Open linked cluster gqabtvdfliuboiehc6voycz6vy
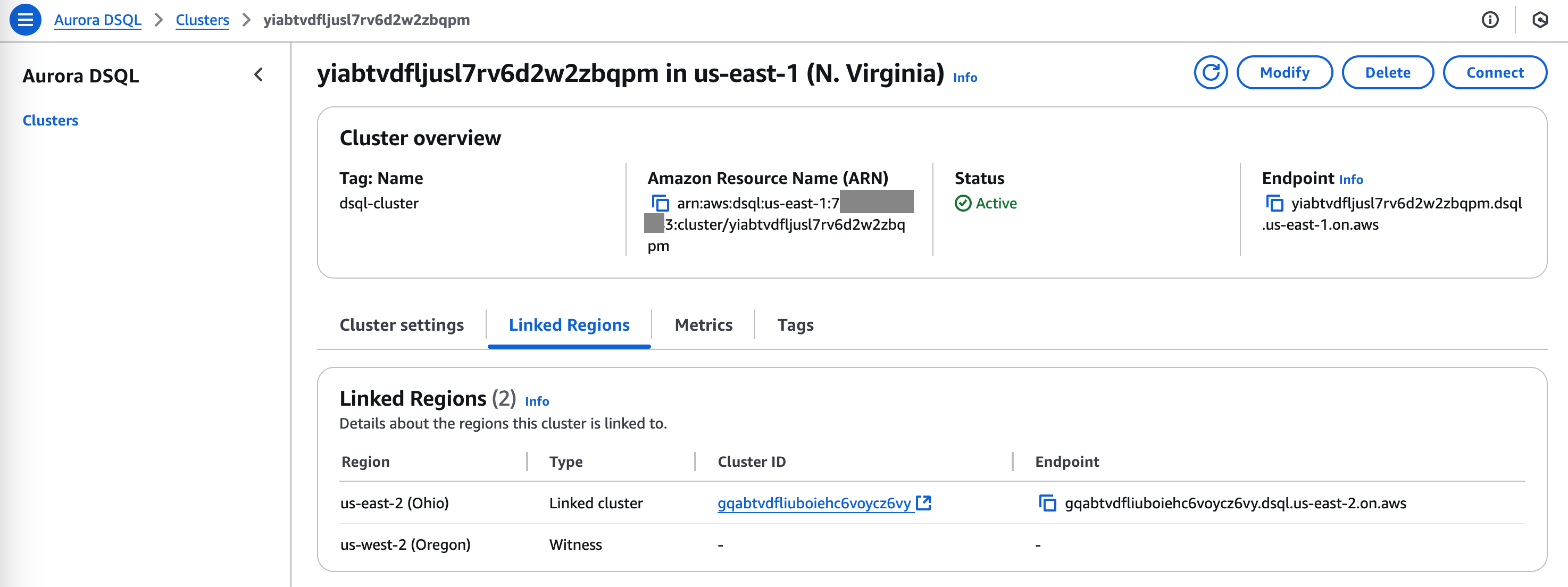The image size is (1568, 587). click(814, 503)
